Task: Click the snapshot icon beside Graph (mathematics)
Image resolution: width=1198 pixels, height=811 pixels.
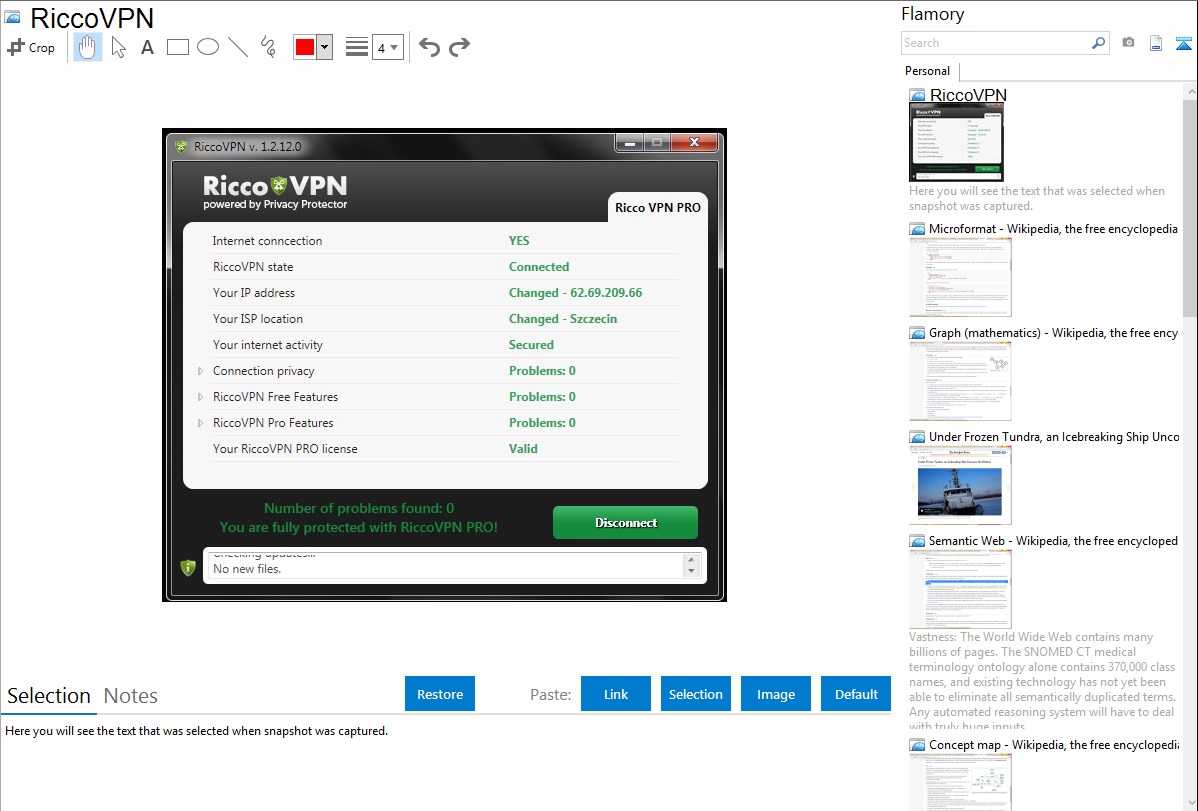Action: point(917,333)
